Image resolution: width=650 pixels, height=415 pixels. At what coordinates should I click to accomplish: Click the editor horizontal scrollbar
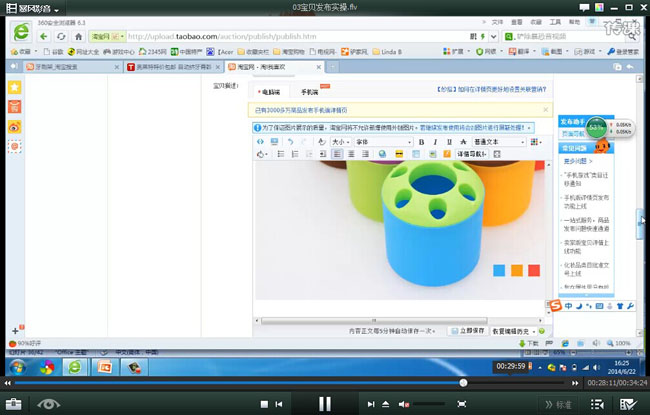pyautogui.click(x=374, y=320)
